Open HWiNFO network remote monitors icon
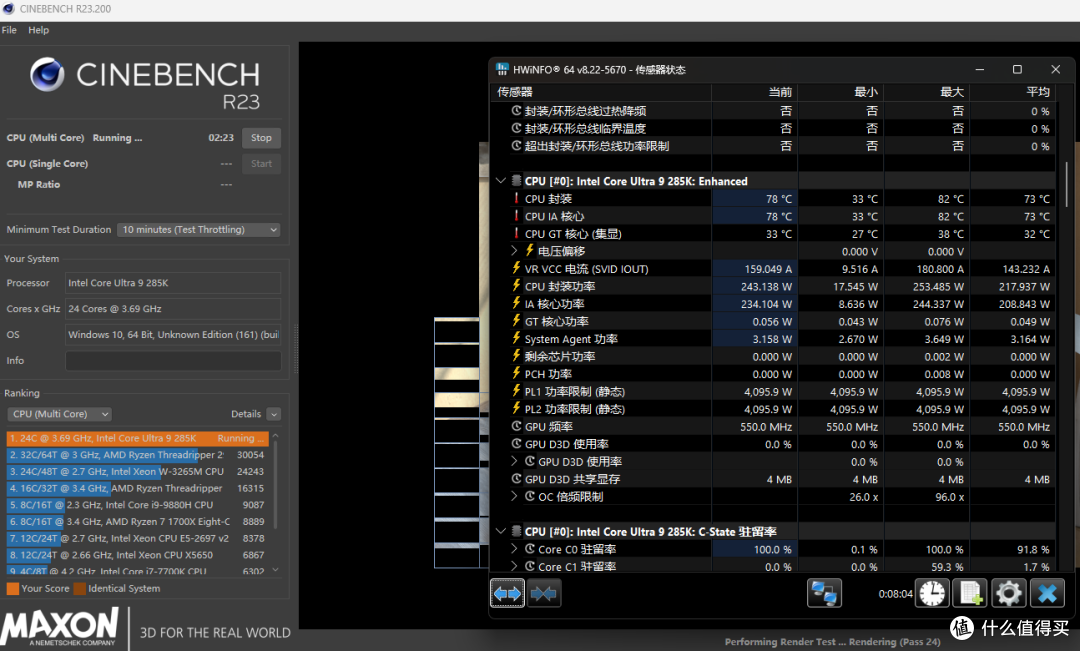 click(x=824, y=593)
